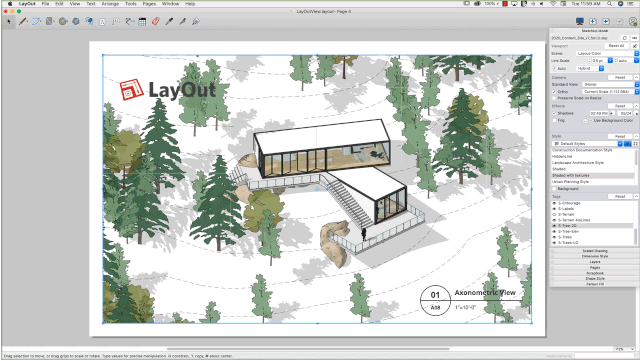This screenshot has width=640, height=361.
Task: Open the File menu
Action: pyautogui.click(x=45, y=4)
